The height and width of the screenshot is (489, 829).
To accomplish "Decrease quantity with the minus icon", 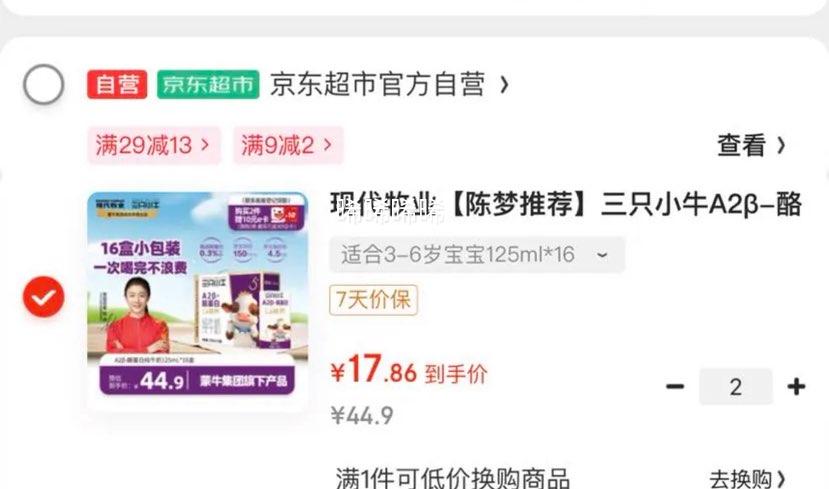I will point(675,386).
